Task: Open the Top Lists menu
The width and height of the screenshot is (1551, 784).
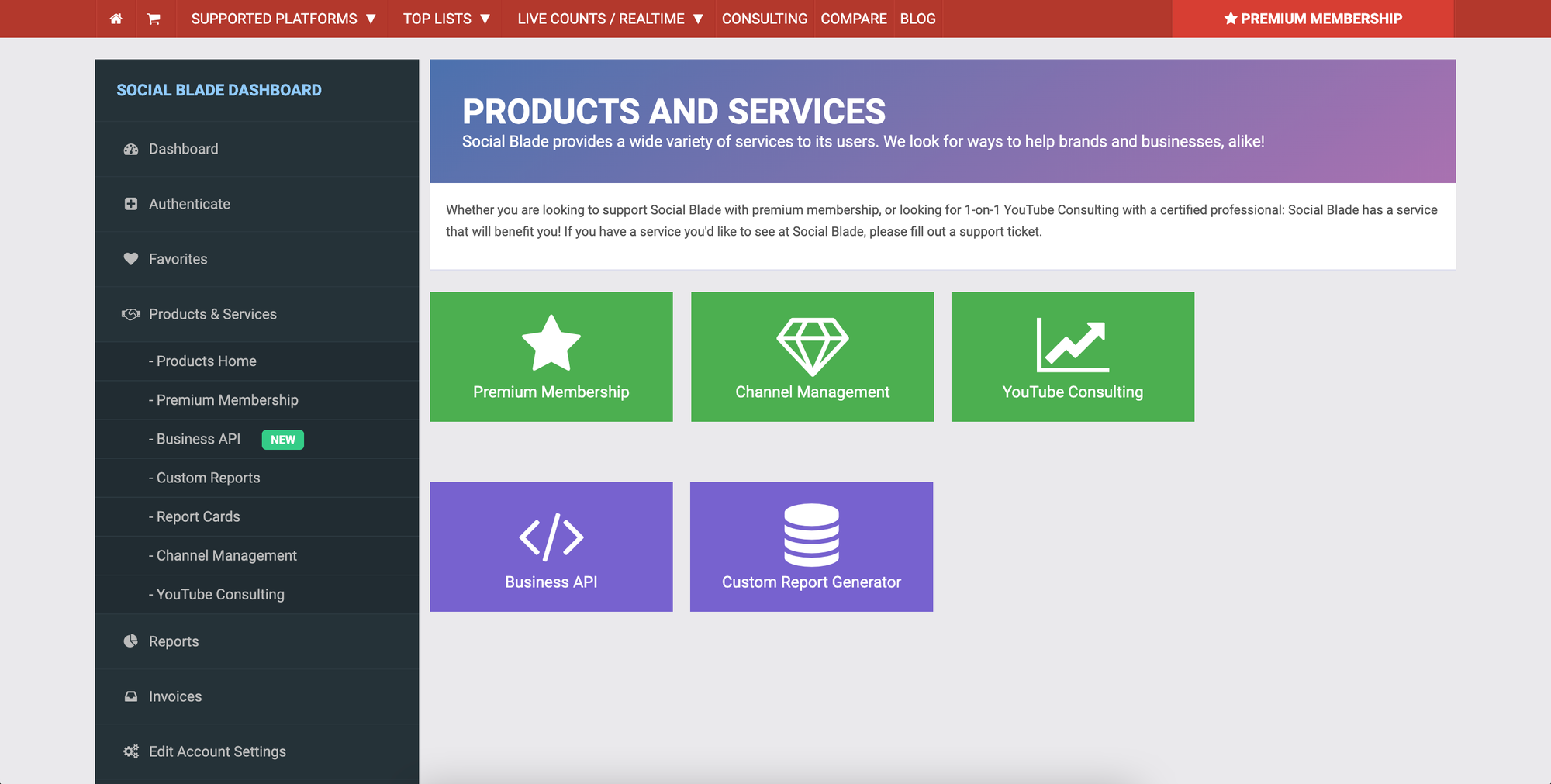Action: click(446, 19)
